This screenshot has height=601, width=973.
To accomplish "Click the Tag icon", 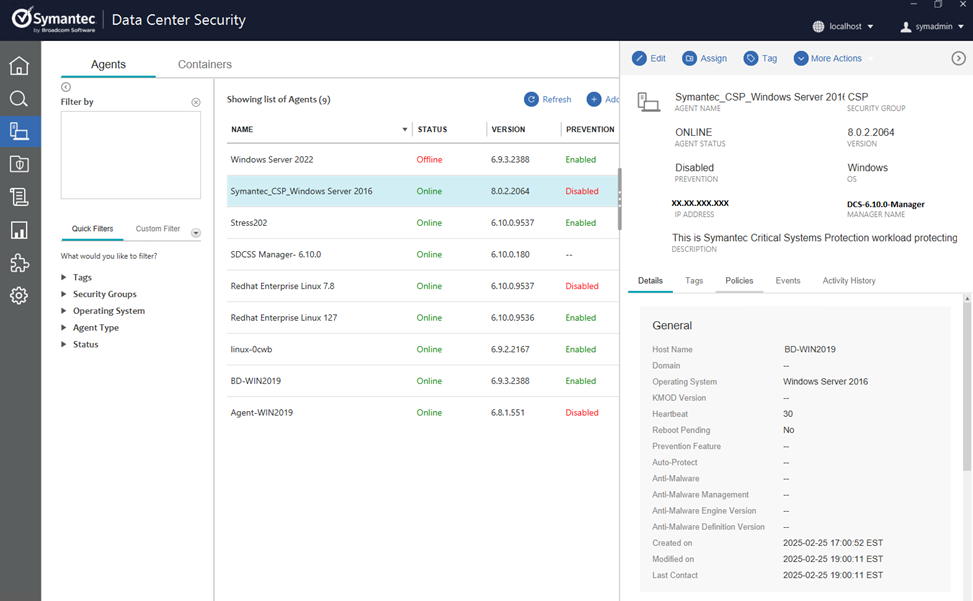I will (751, 58).
